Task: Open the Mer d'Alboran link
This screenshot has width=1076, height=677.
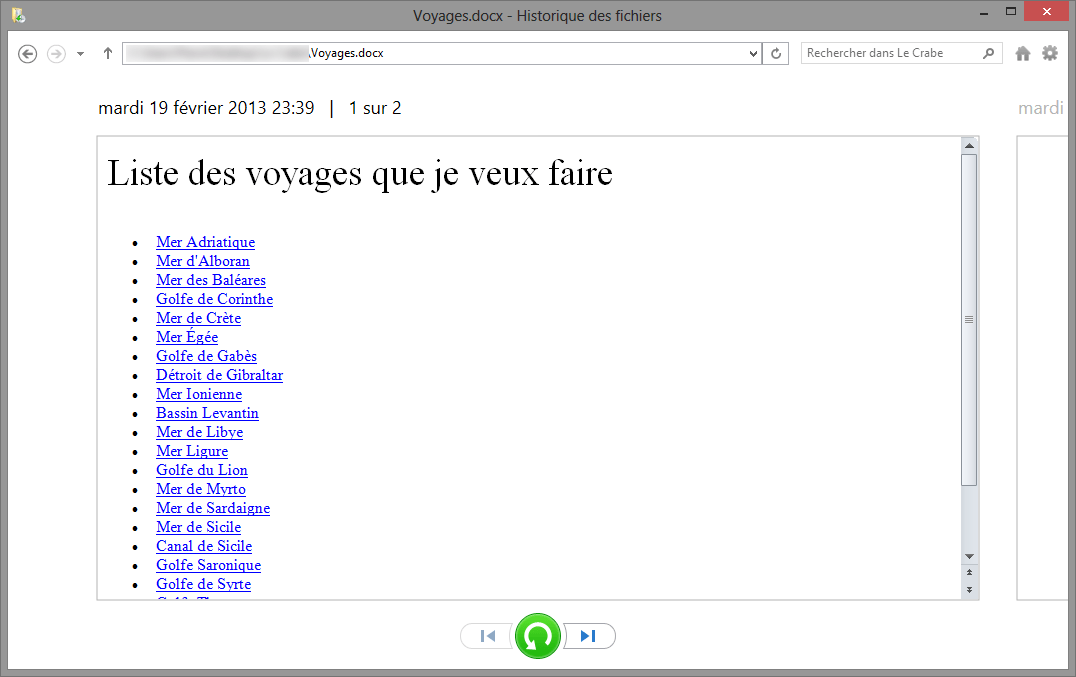Action: pos(202,261)
